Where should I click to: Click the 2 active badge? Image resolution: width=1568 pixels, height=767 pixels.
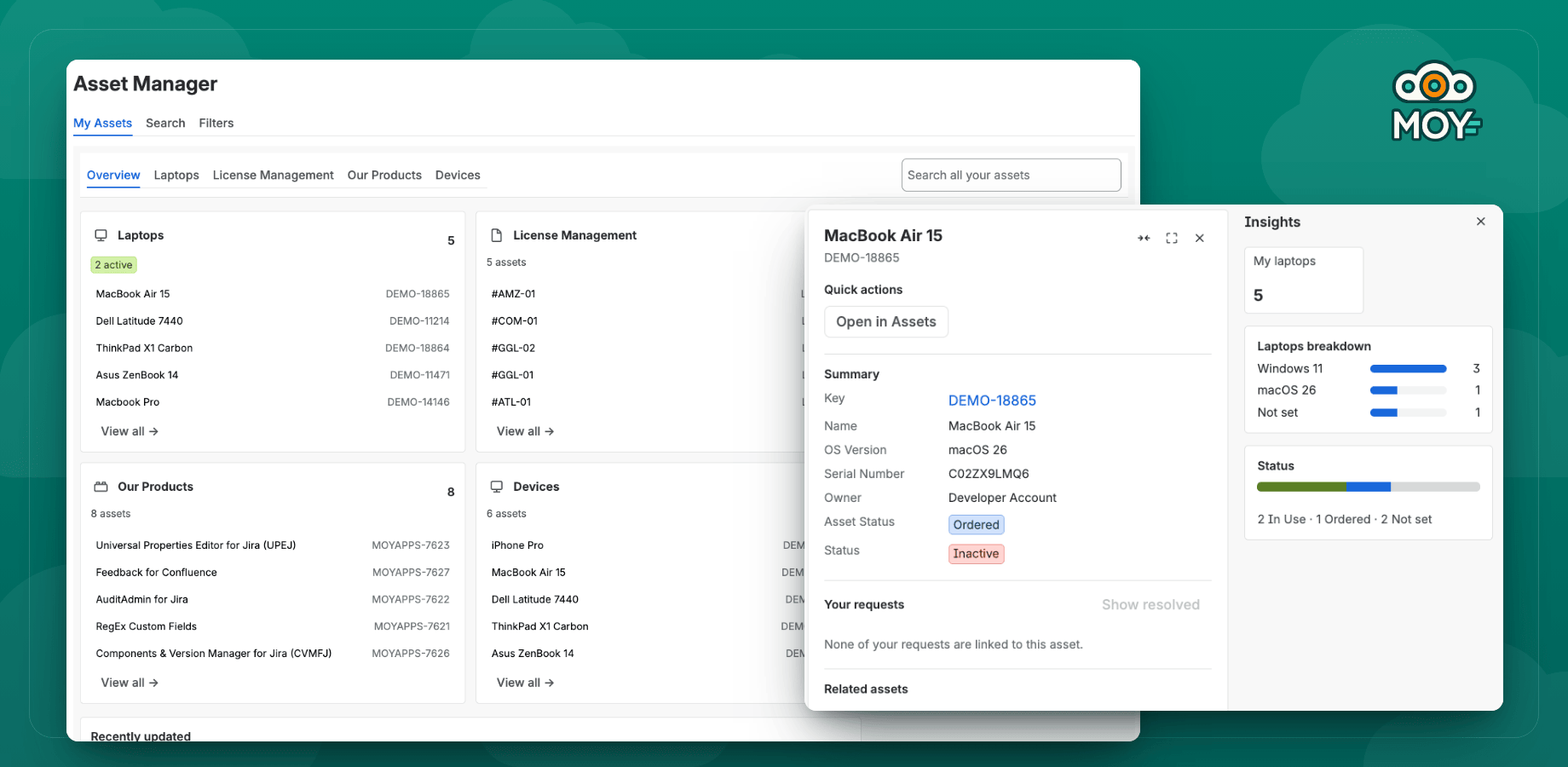[113, 265]
